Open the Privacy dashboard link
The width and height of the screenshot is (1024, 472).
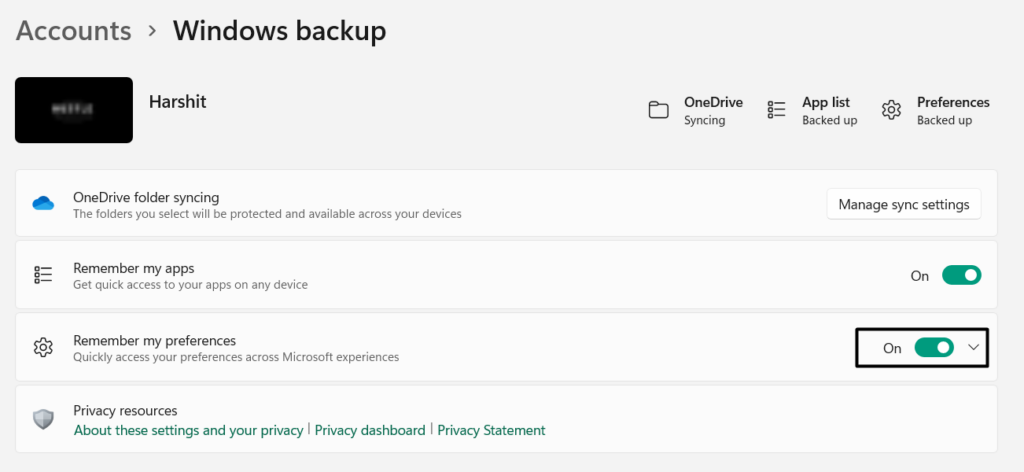coord(370,430)
